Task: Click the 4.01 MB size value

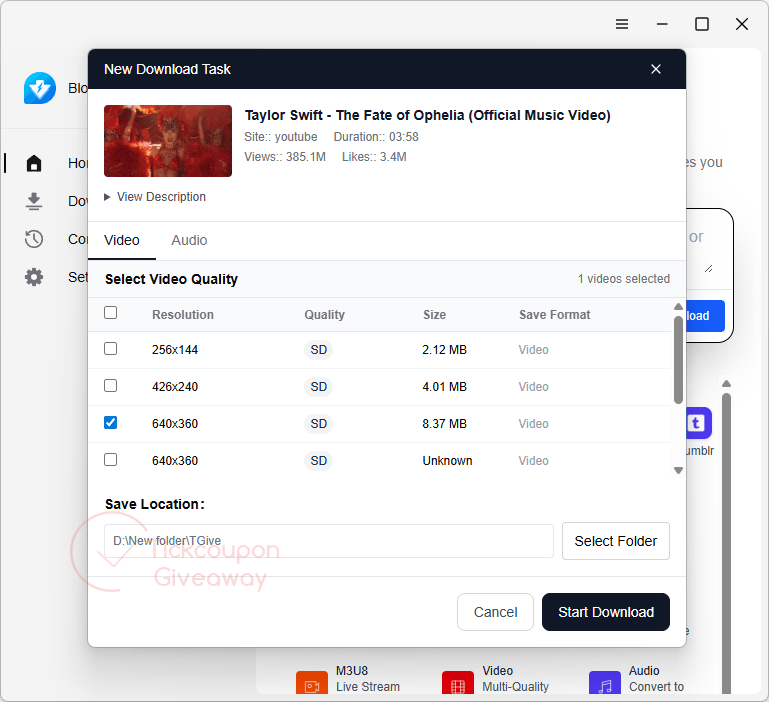Action: point(444,387)
